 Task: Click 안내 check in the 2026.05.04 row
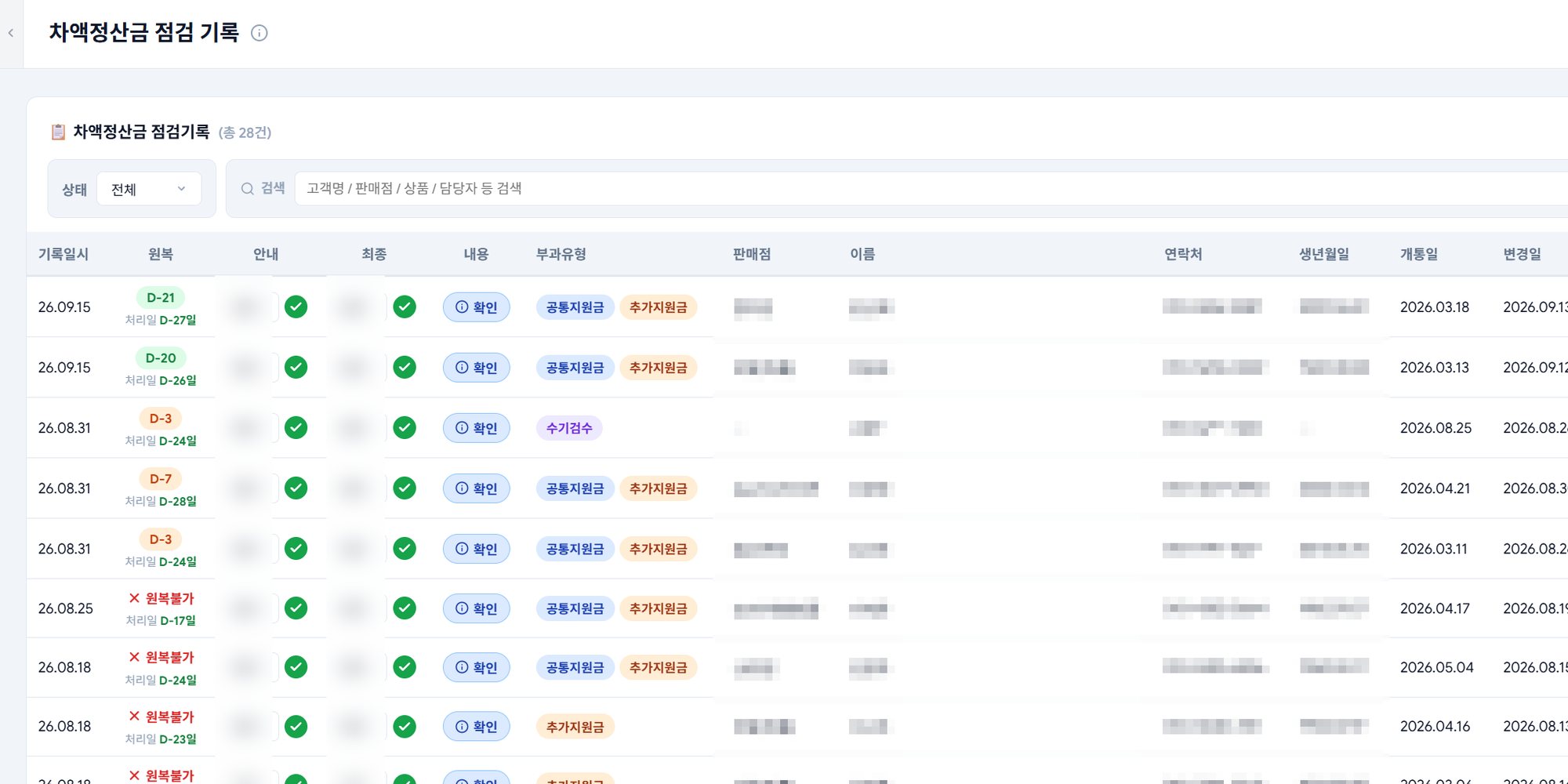pos(296,667)
